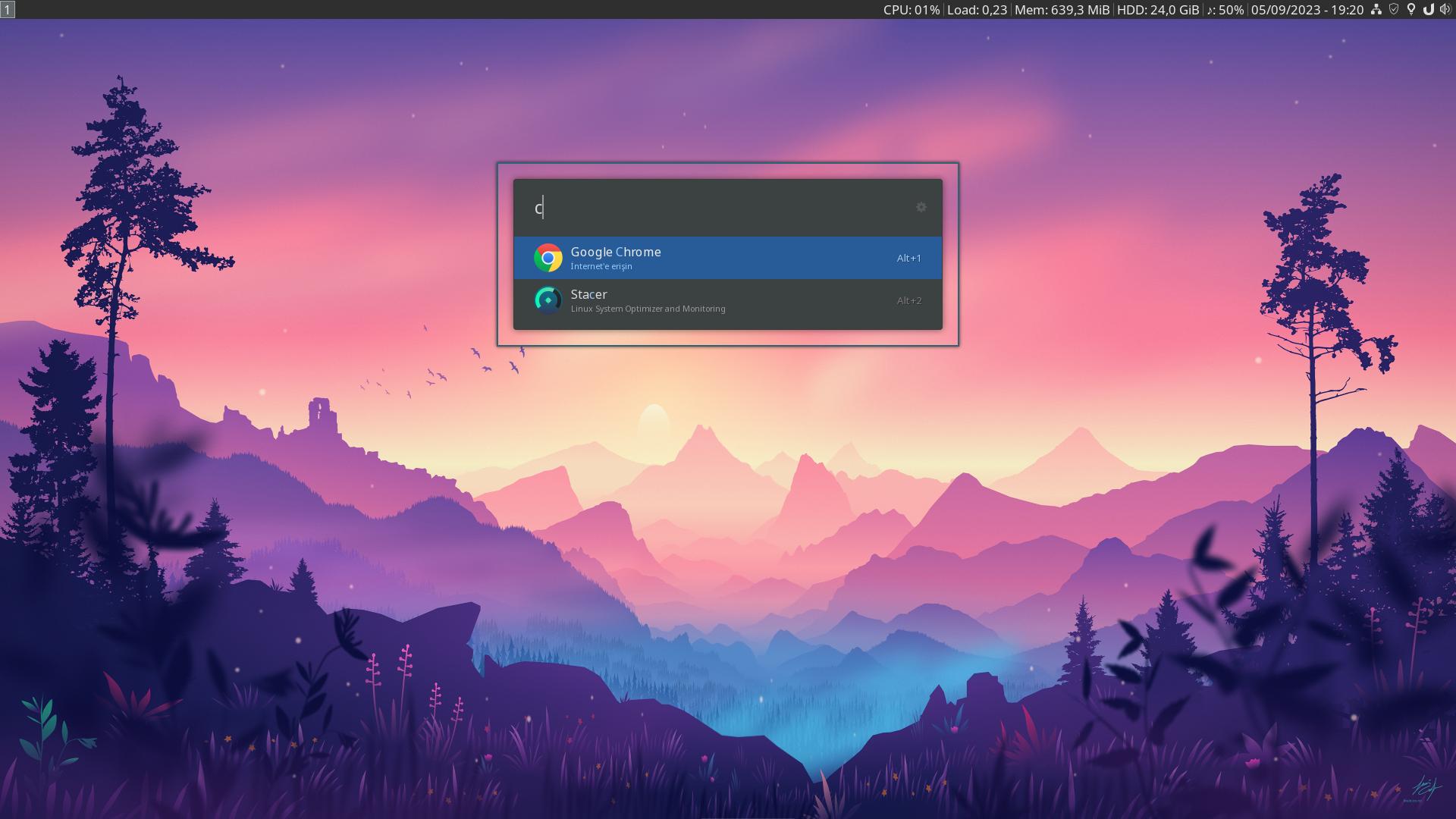The image size is (1456, 819).
Task: Click the Google Chrome icon in results
Action: point(548,258)
